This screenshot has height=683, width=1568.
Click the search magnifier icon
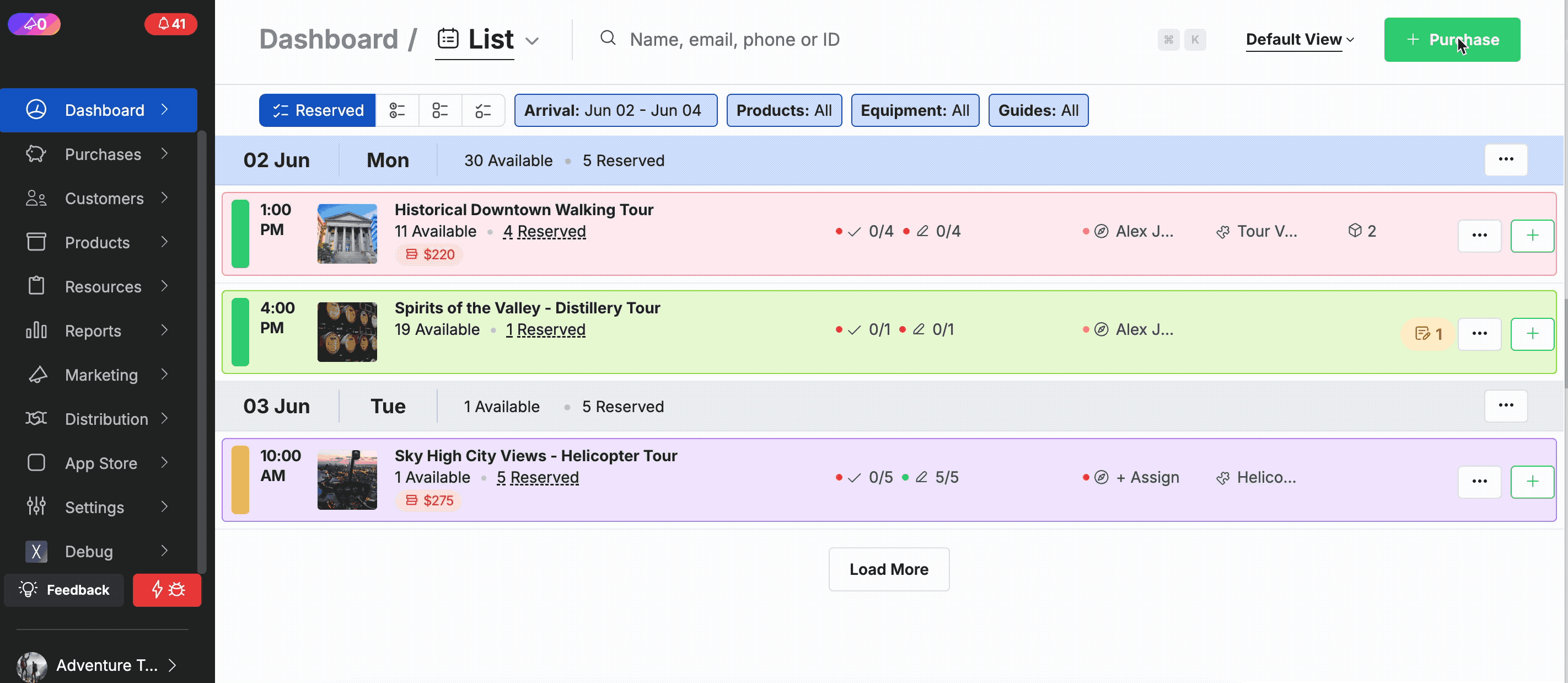pos(608,39)
